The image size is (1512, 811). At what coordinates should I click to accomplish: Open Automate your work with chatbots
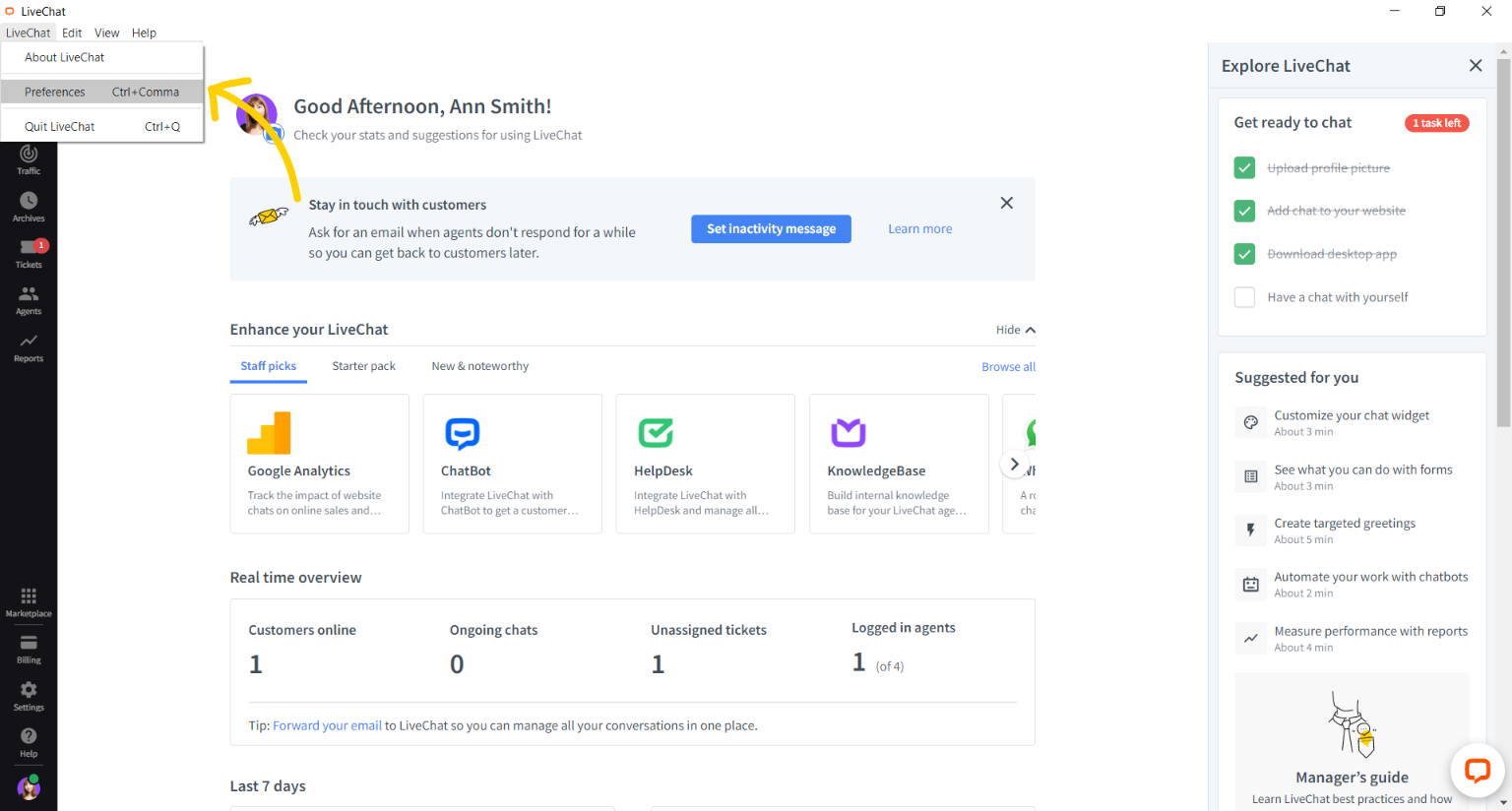[x=1352, y=585]
